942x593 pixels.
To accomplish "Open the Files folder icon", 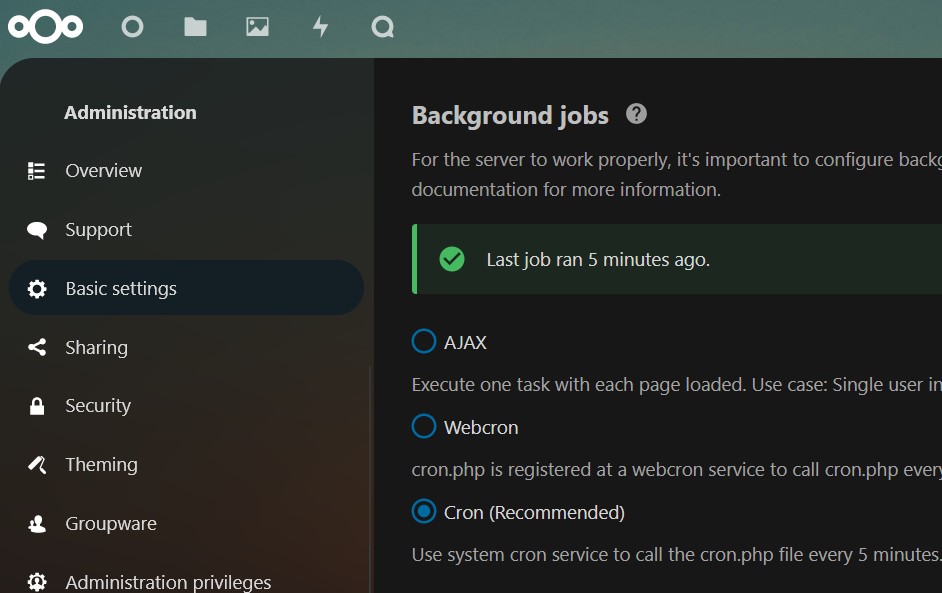I will (195, 27).
